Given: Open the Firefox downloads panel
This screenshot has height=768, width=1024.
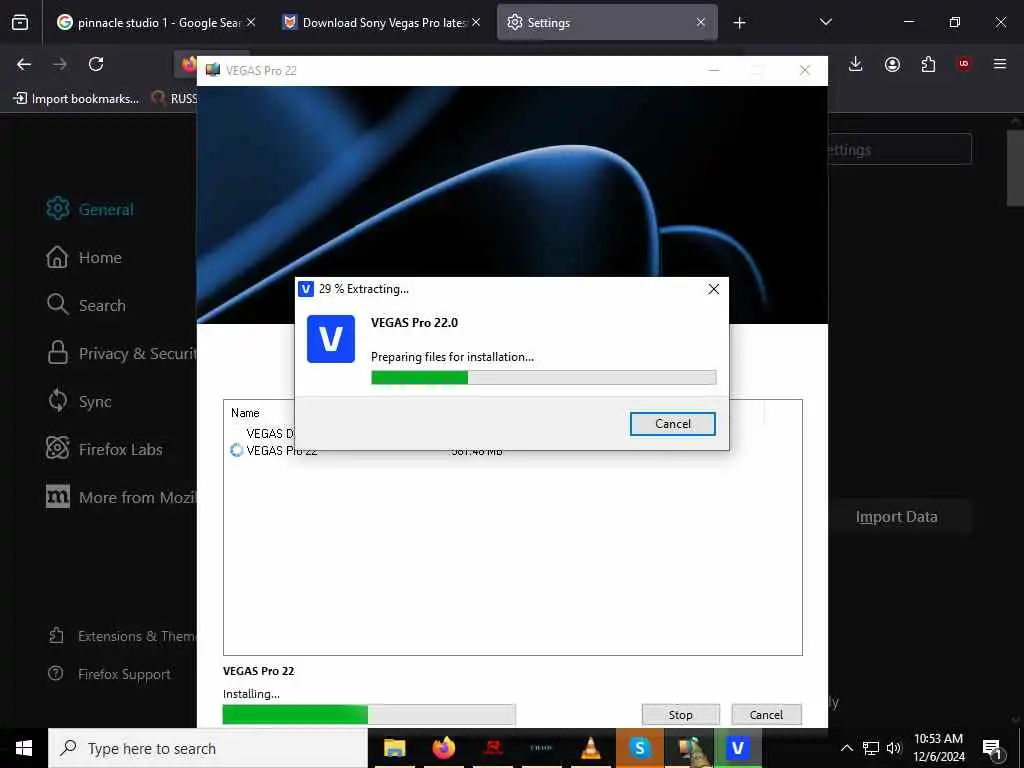Looking at the screenshot, I should [x=856, y=64].
